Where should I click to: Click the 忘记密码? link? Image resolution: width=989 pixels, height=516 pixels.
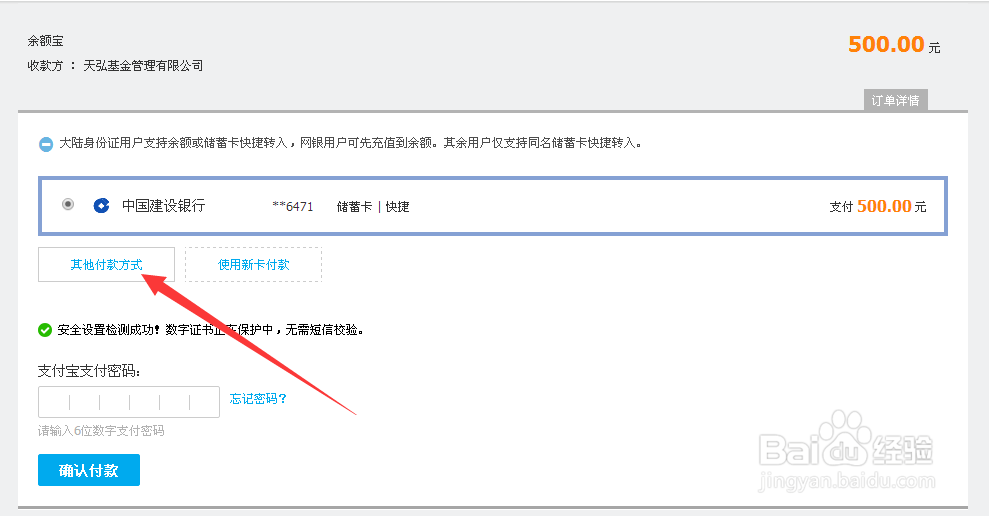click(x=258, y=399)
